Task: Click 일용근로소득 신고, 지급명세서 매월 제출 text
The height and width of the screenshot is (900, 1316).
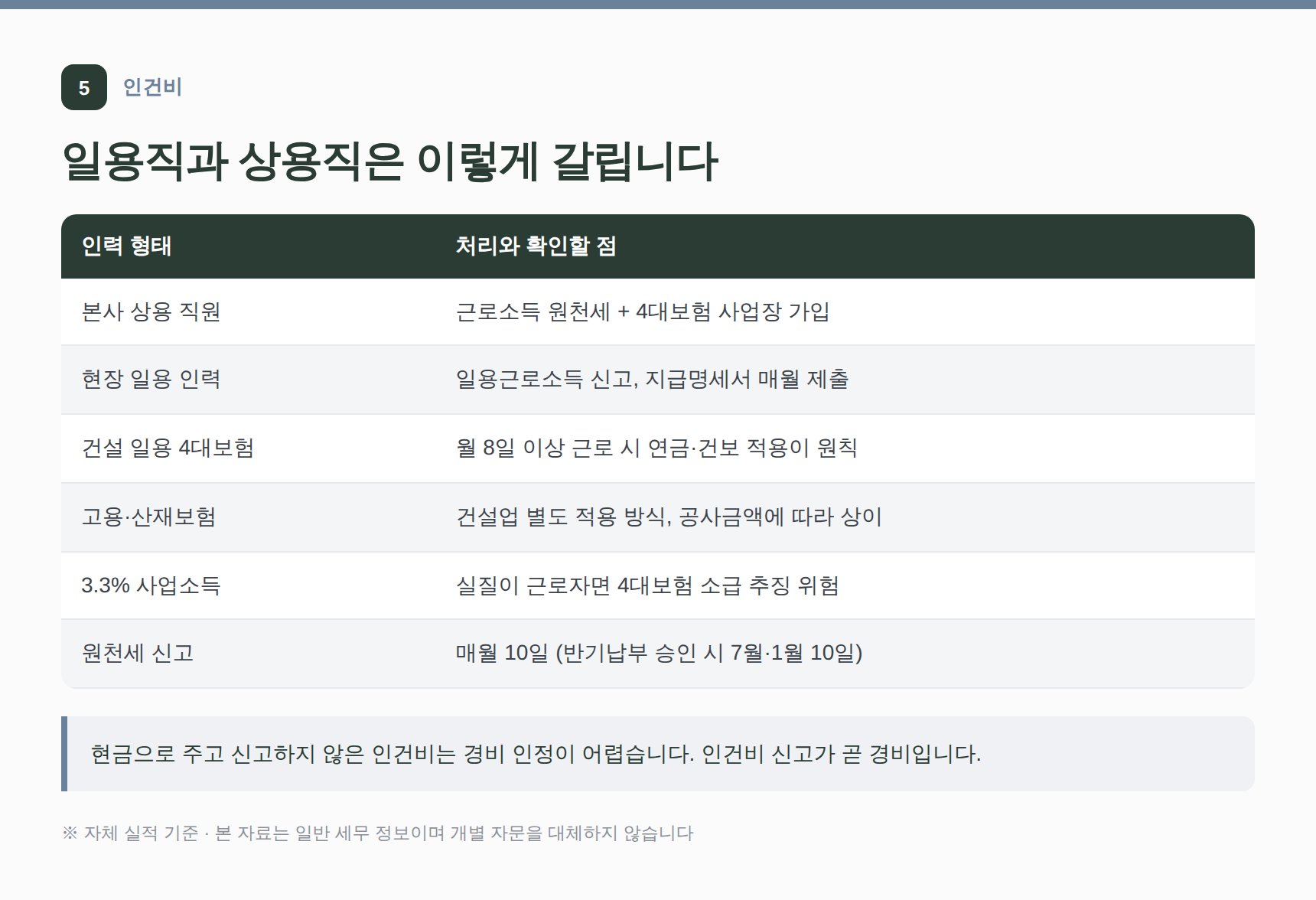Action: click(653, 380)
